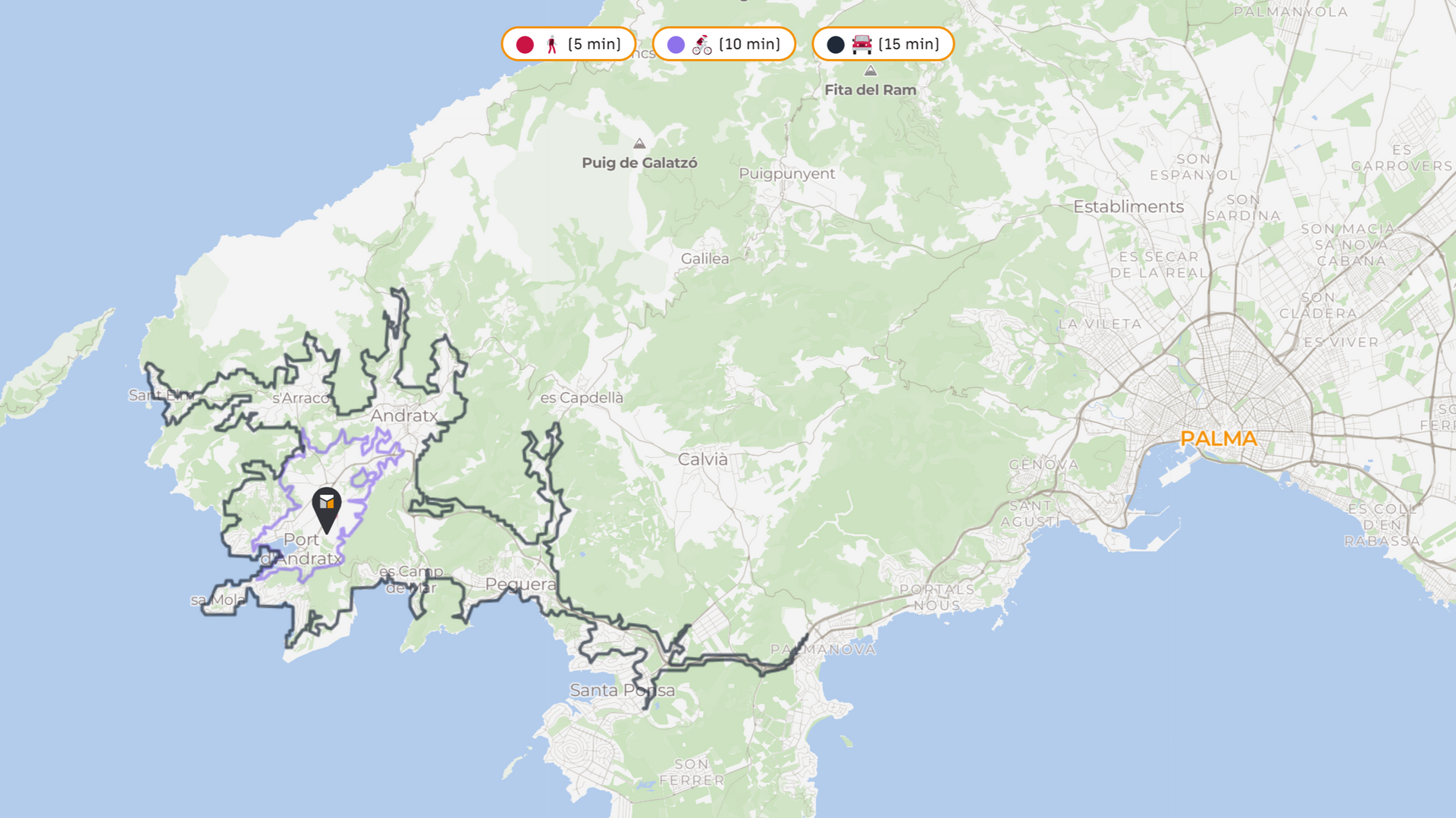Click the Puig de Galatzó peak triangle
Viewport: 1456px width, 818px height.
click(639, 143)
